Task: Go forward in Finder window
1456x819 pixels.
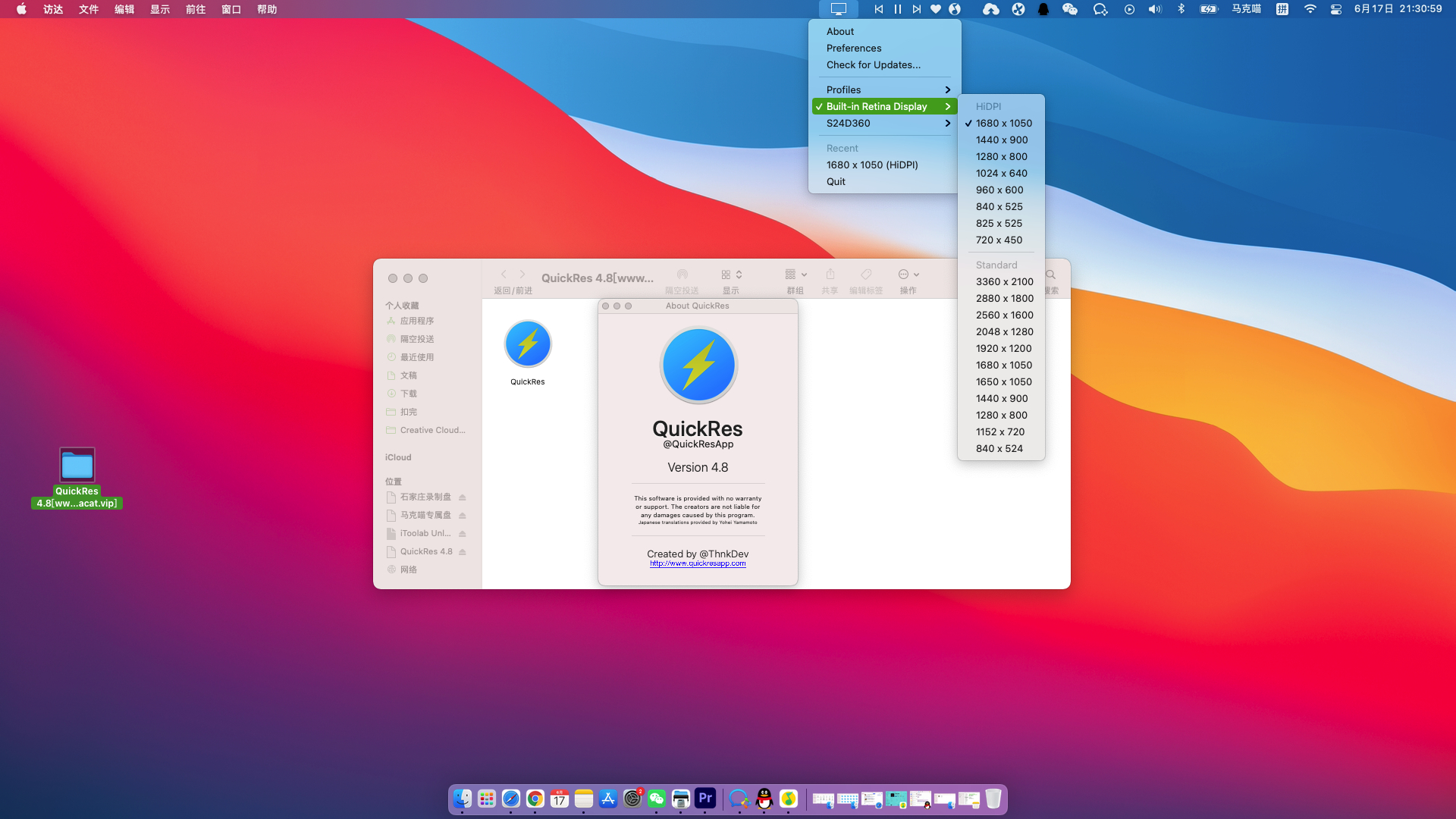Action: click(522, 275)
